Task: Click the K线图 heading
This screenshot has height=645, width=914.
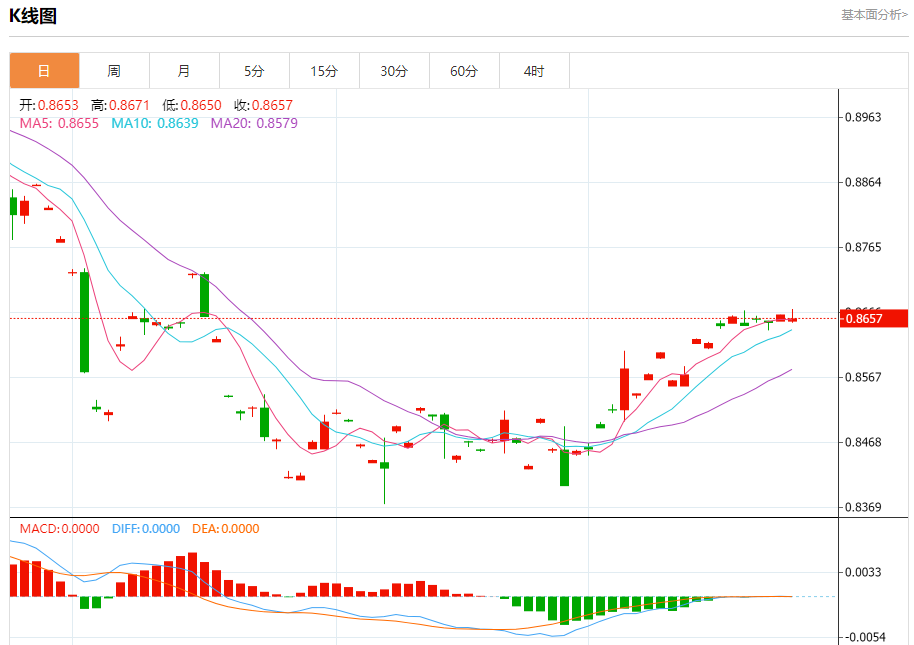Action: [33, 16]
